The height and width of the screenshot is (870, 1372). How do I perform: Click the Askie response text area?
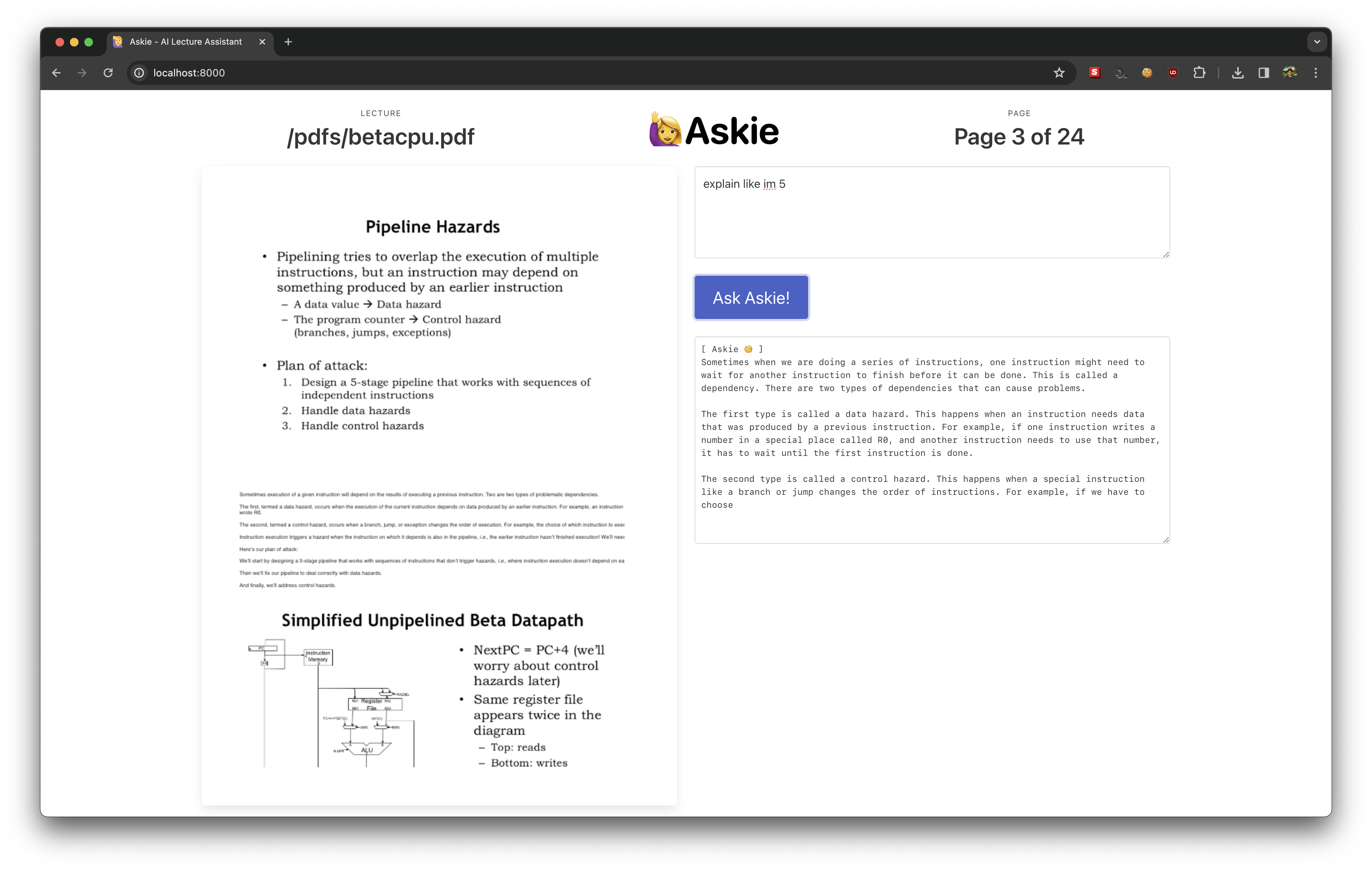[932, 439]
